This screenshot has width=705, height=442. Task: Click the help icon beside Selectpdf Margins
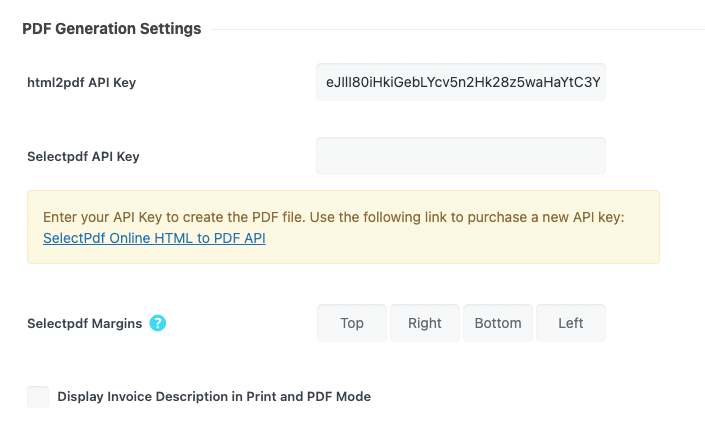click(158, 323)
